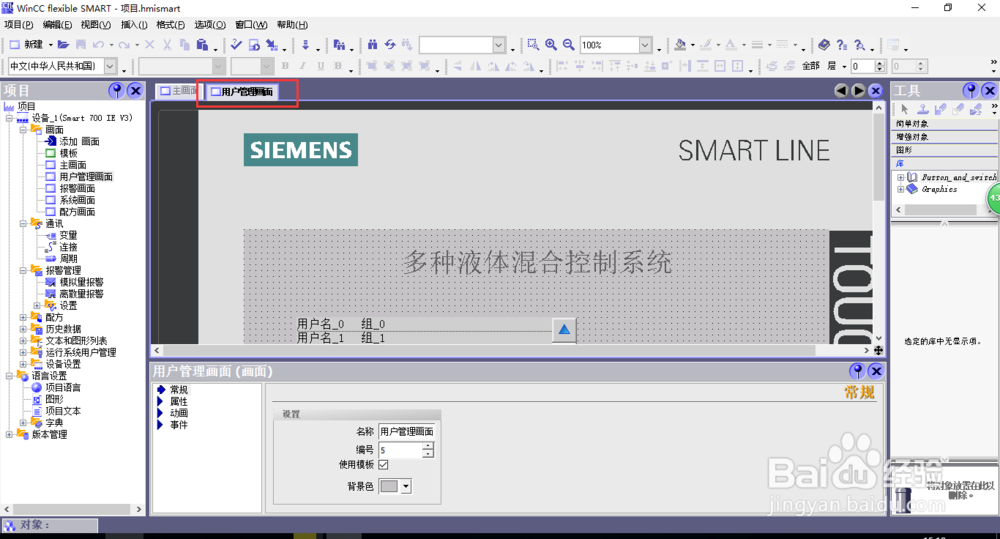The width and height of the screenshot is (1000, 539).
Task: Open the 背景色 background color dropdown arrow
Action: [x=406, y=486]
